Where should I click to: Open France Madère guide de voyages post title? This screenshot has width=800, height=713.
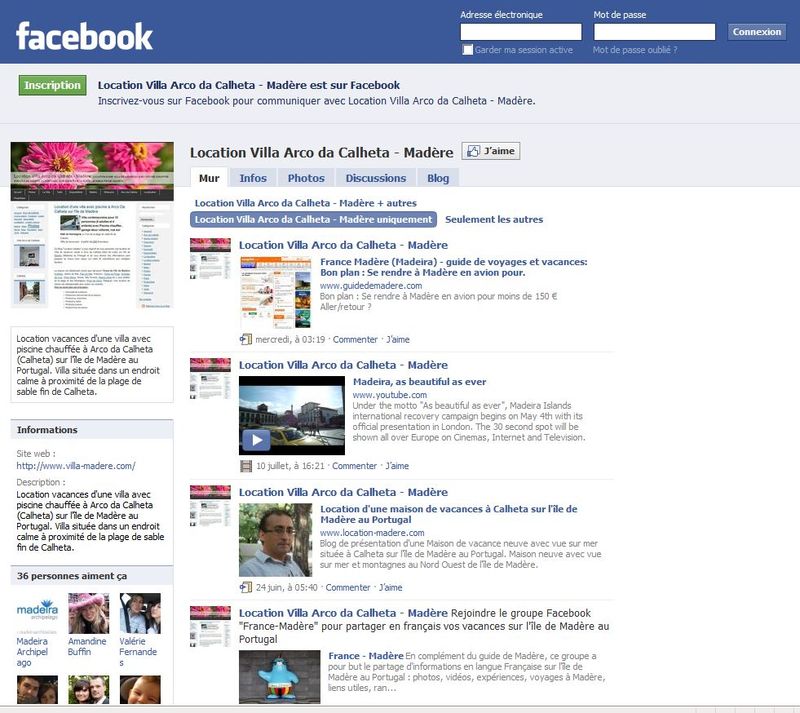tap(454, 267)
